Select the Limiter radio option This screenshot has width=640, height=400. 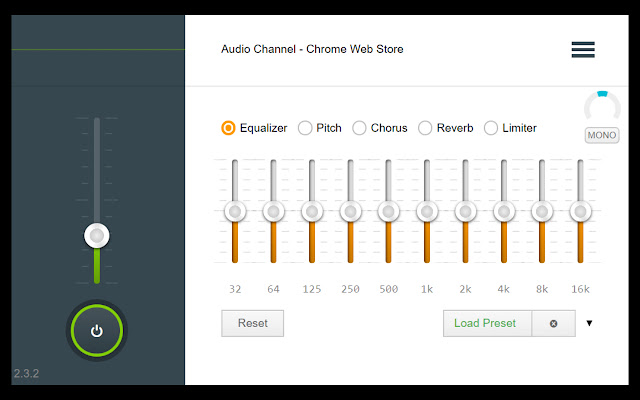pos(491,128)
